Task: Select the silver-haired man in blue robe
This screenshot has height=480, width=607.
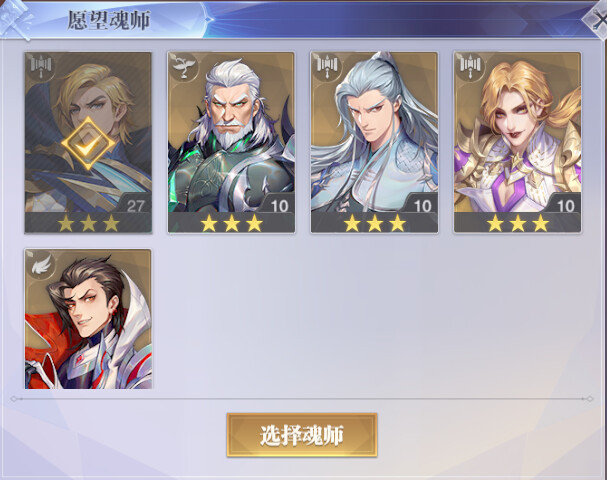Action: coord(374,142)
